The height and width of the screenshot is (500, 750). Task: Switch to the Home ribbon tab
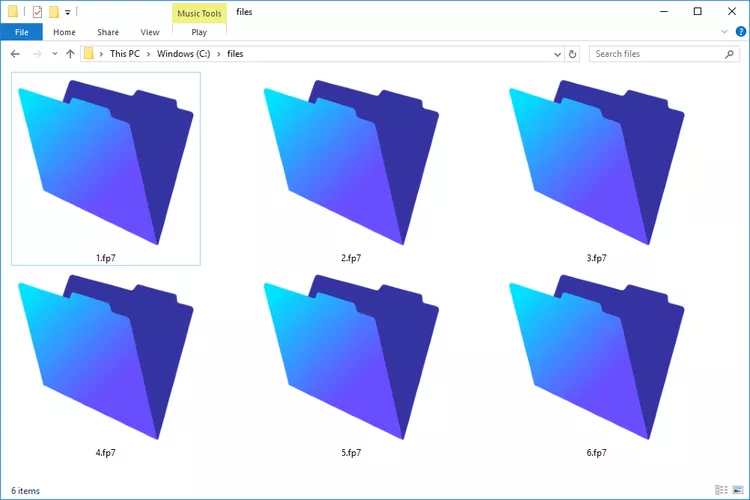coord(64,32)
